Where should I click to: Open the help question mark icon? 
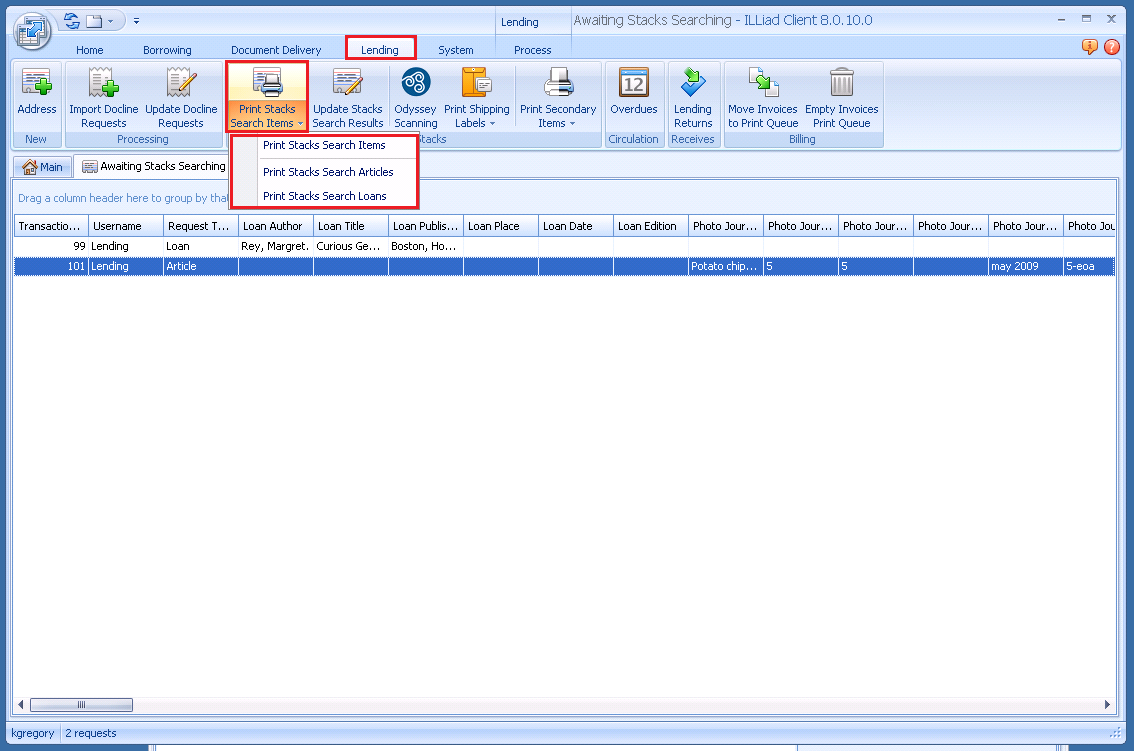click(x=1112, y=47)
